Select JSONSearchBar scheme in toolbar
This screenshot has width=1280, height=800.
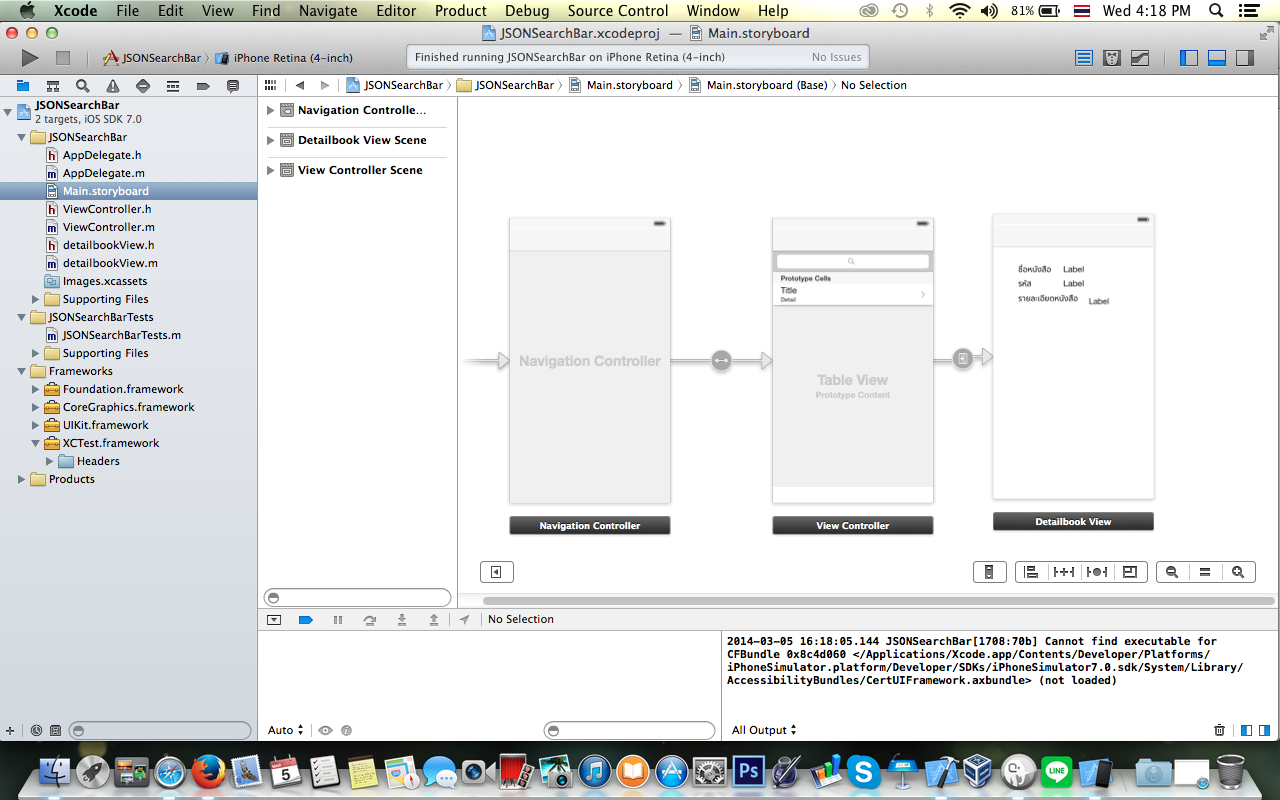[x=152, y=58]
